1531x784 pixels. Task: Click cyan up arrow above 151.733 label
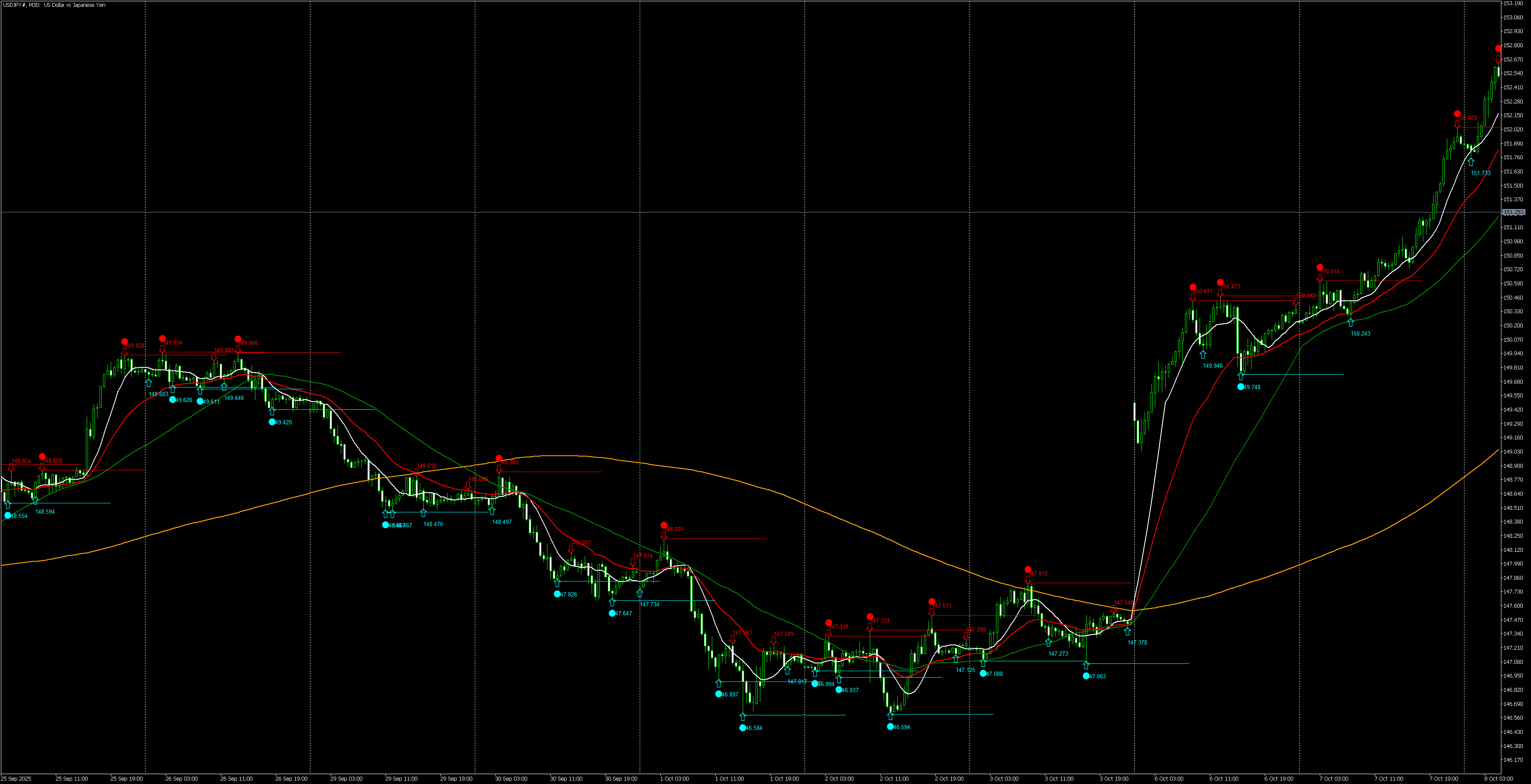pos(1471,161)
